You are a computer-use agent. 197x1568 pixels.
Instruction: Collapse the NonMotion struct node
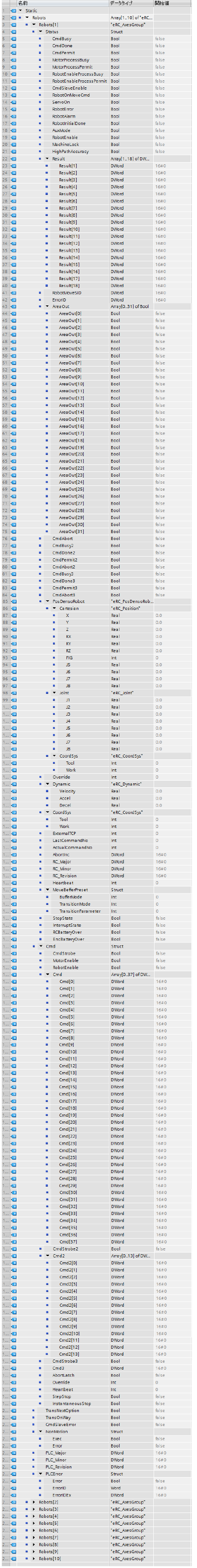tap(41, 1432)
